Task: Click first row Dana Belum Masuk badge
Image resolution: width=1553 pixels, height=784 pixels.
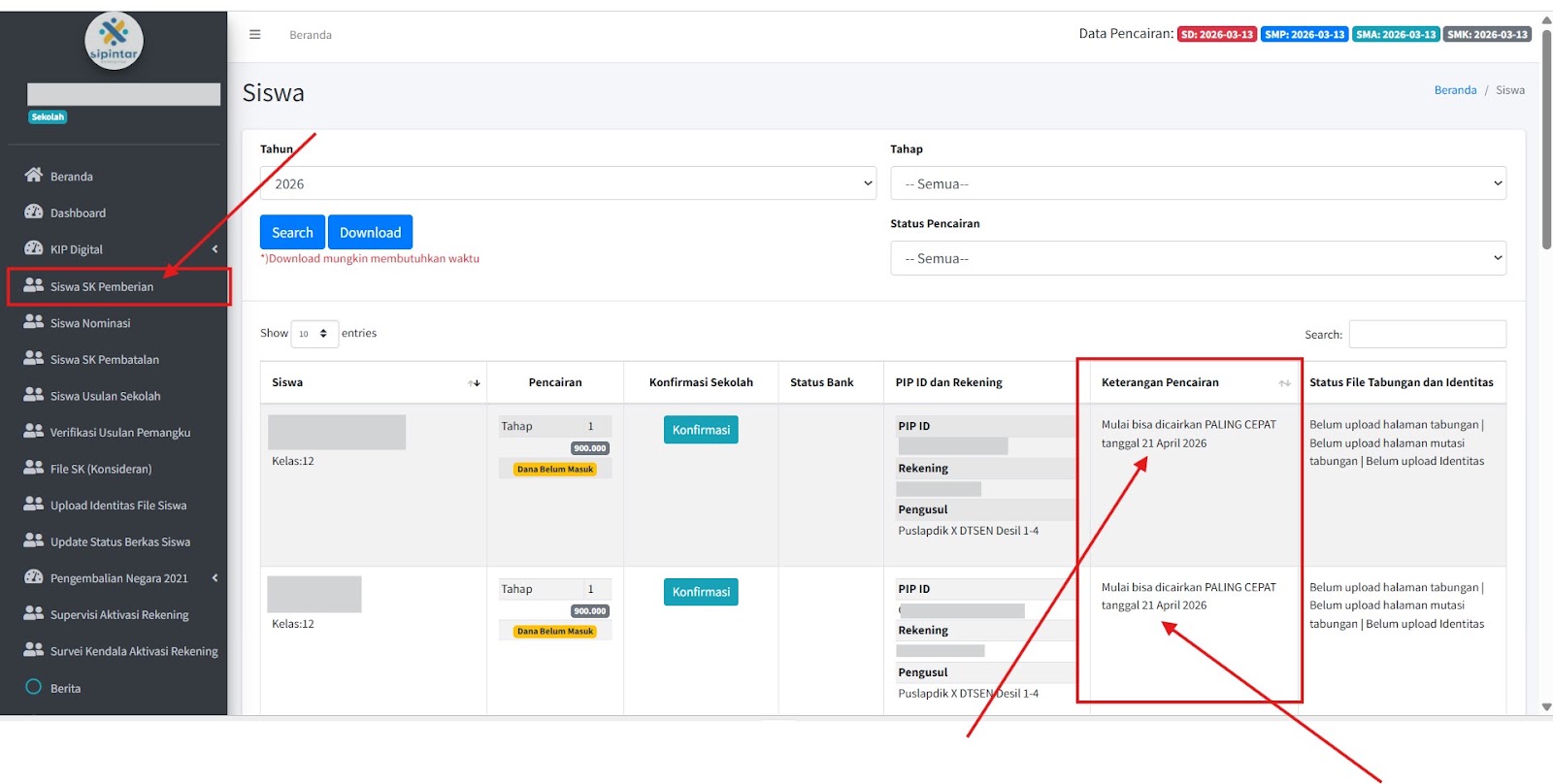Action: click(555, 470)
